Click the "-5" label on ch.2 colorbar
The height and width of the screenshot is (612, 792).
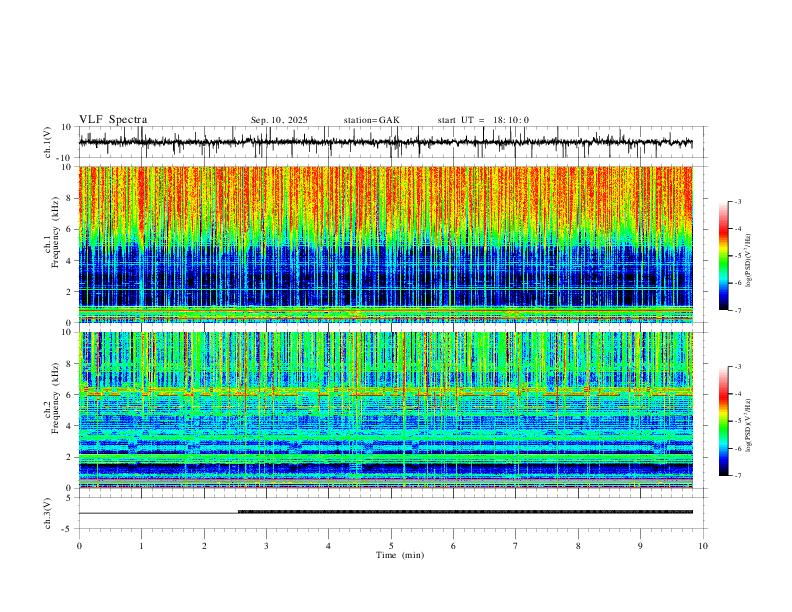pos(737,421)
